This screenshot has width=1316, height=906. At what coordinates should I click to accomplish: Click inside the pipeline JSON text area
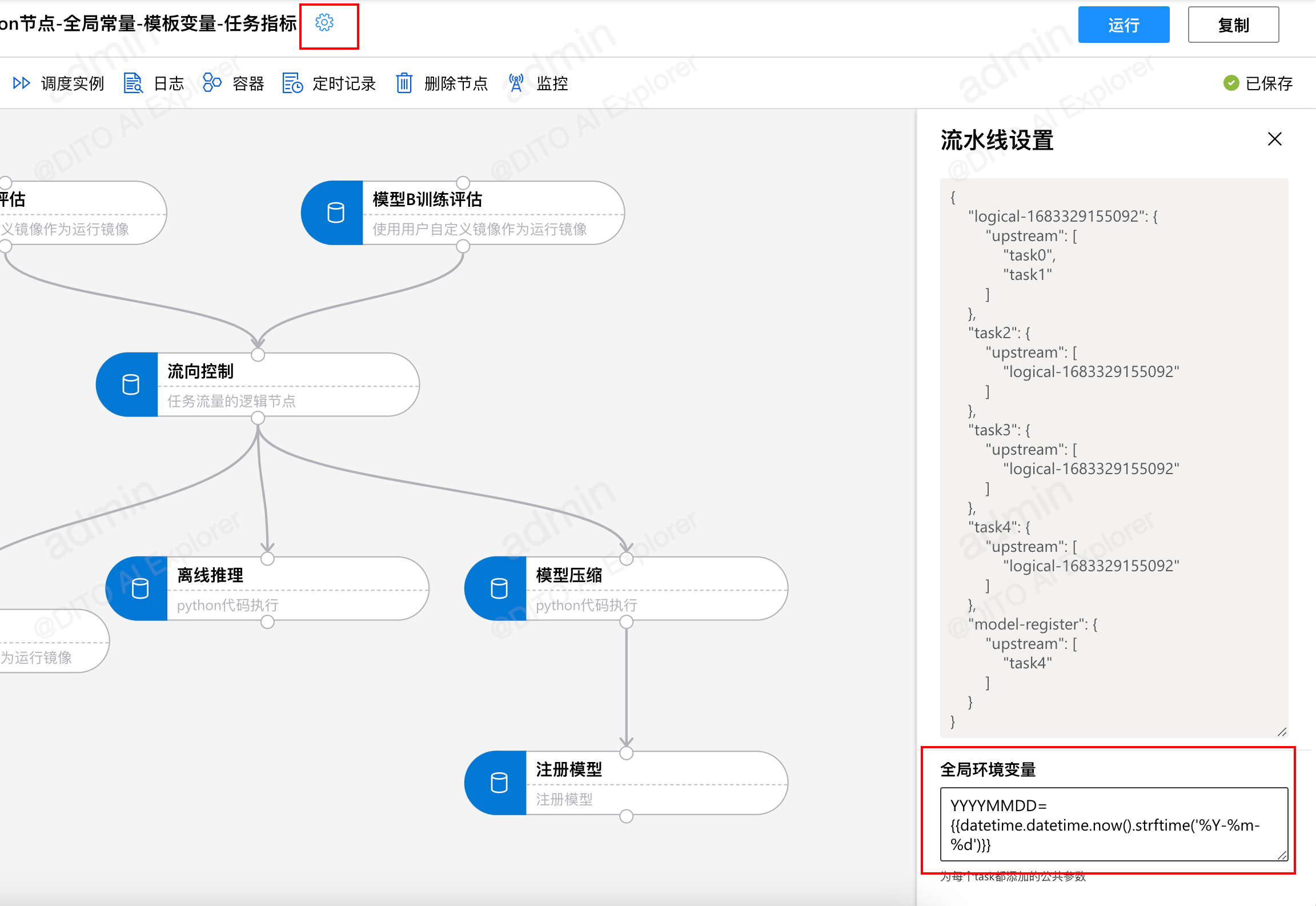(x=1114, y=457)
